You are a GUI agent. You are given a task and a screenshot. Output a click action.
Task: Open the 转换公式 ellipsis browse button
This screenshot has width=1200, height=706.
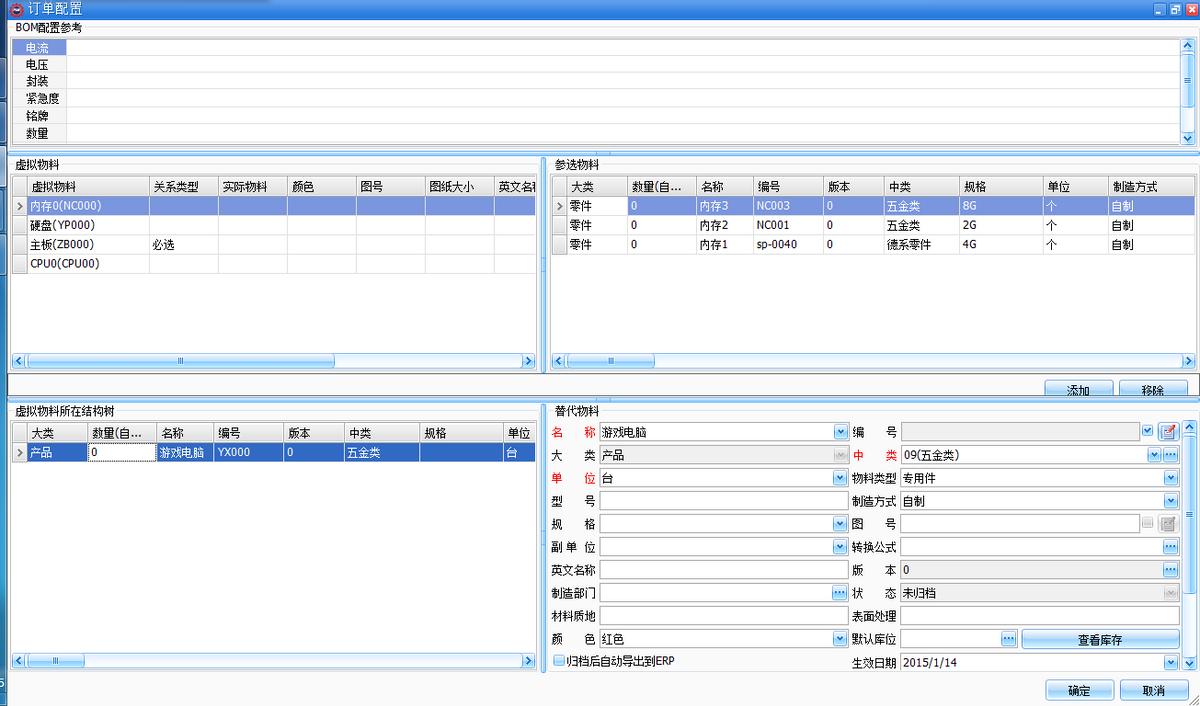pos(1171,547)
